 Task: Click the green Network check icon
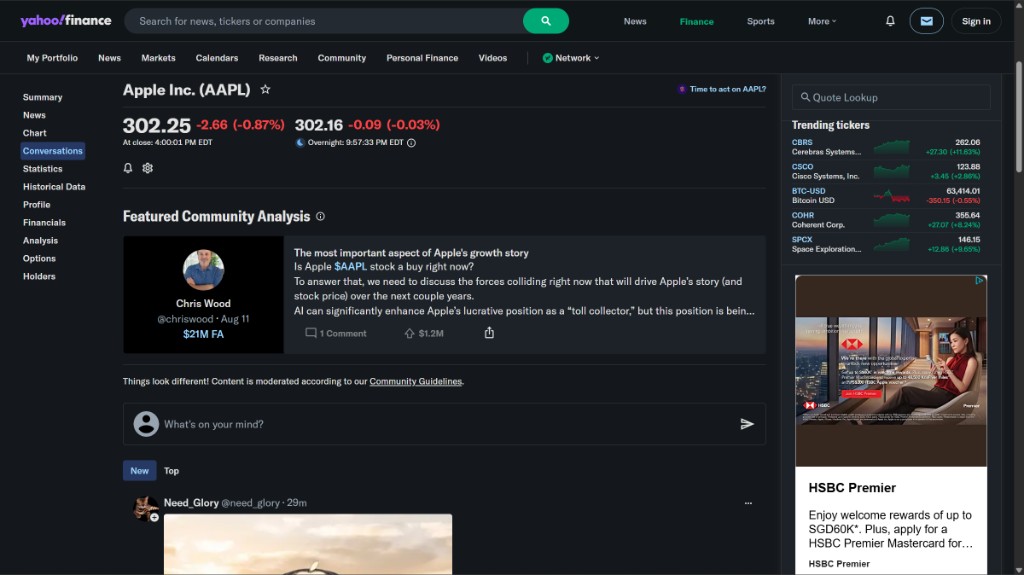547,58
